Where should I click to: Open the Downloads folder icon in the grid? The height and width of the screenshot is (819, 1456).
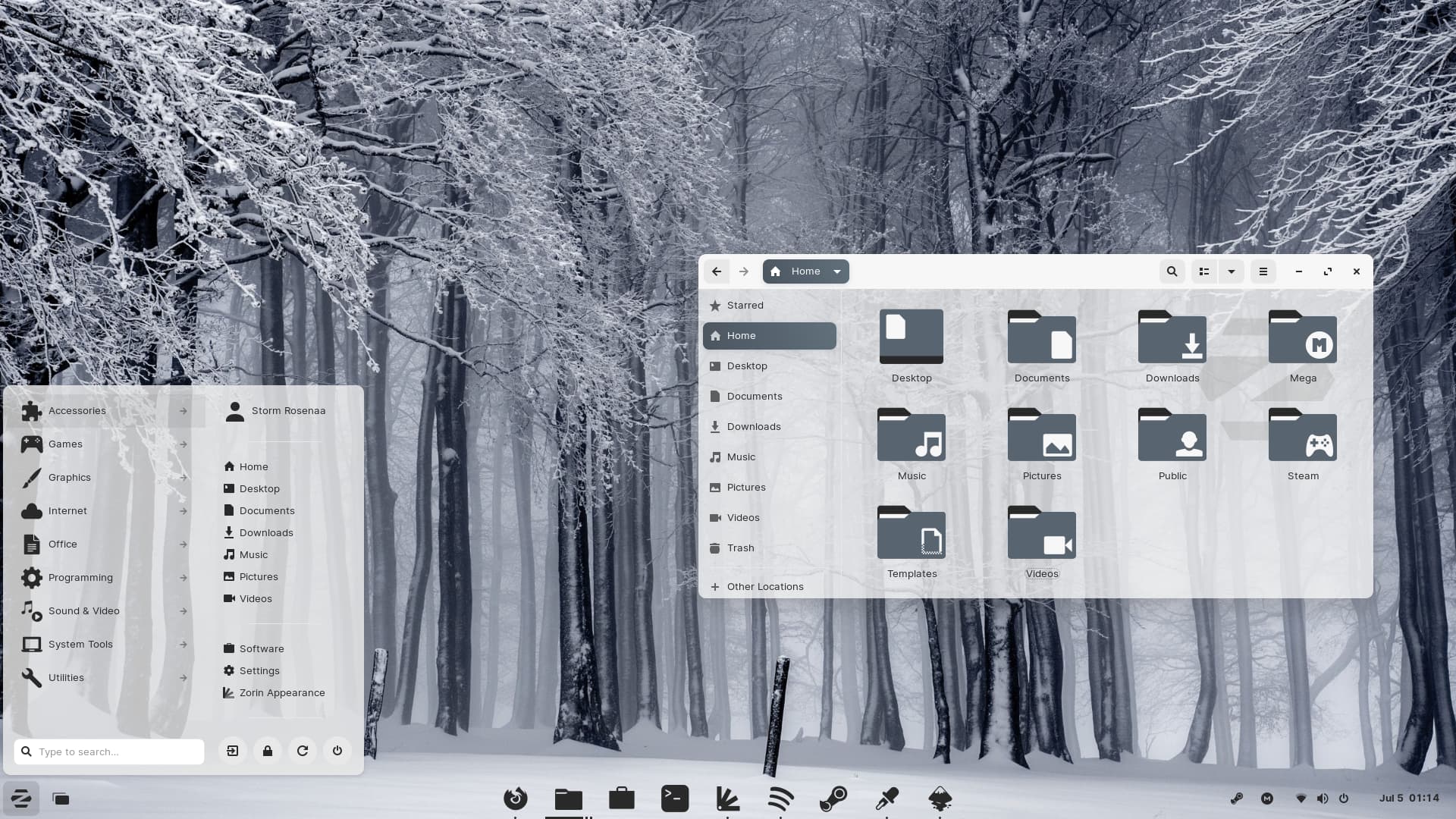1172,337
